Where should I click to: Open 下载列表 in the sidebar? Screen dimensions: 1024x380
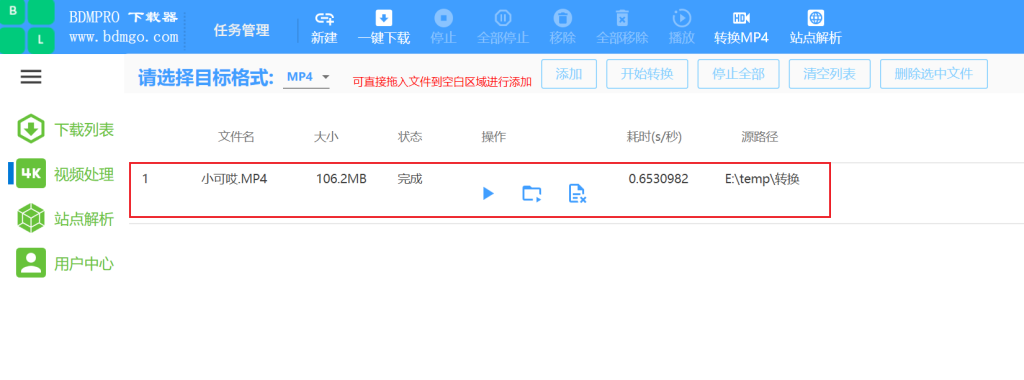[x=65, y=129]
